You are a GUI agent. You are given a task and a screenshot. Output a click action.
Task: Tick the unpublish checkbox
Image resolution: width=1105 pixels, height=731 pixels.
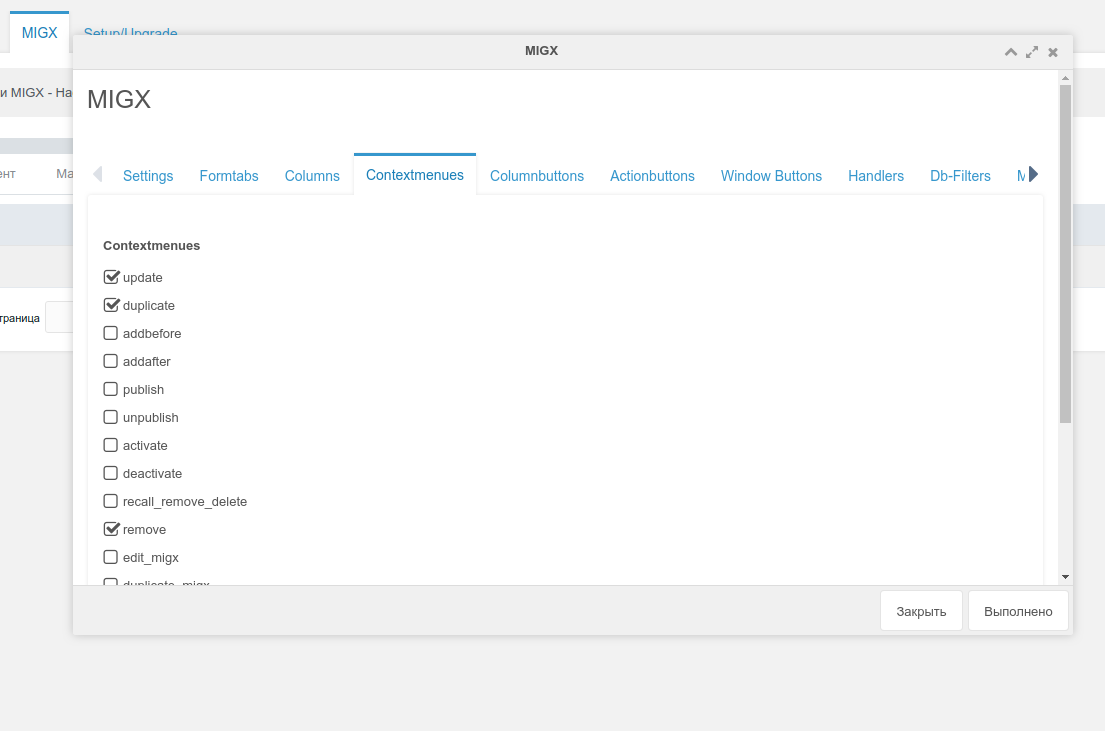(111, 417)
